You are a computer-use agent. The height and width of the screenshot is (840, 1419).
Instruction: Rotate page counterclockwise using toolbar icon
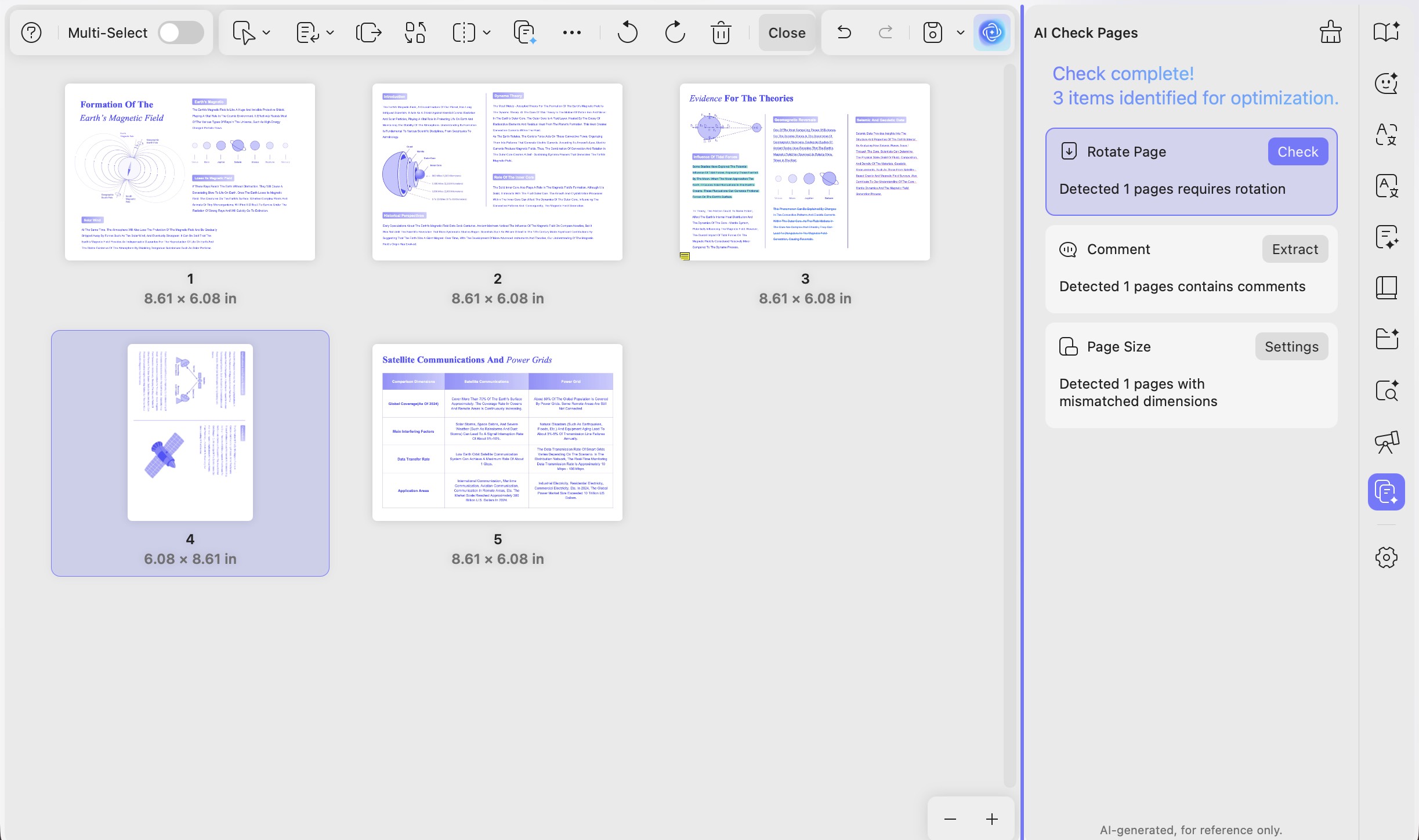(627, 33)
